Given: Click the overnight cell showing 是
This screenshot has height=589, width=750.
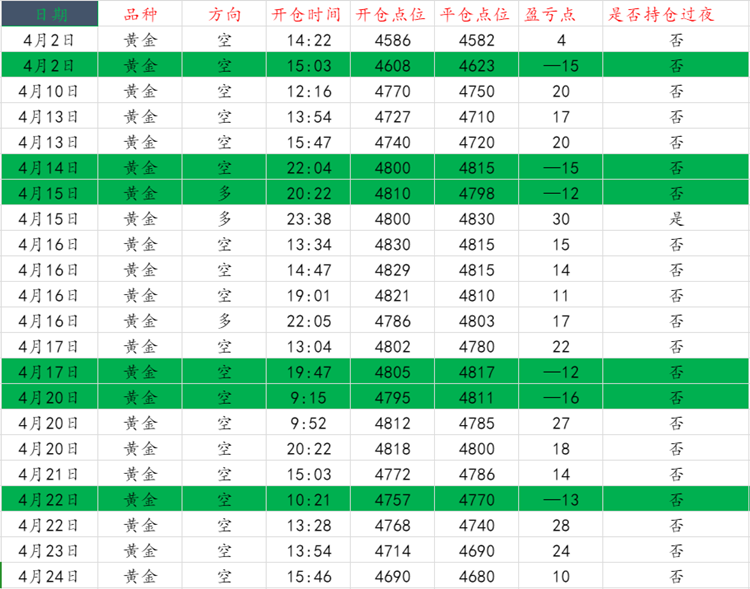Looking at the screenshot, I should pos(676,218).
